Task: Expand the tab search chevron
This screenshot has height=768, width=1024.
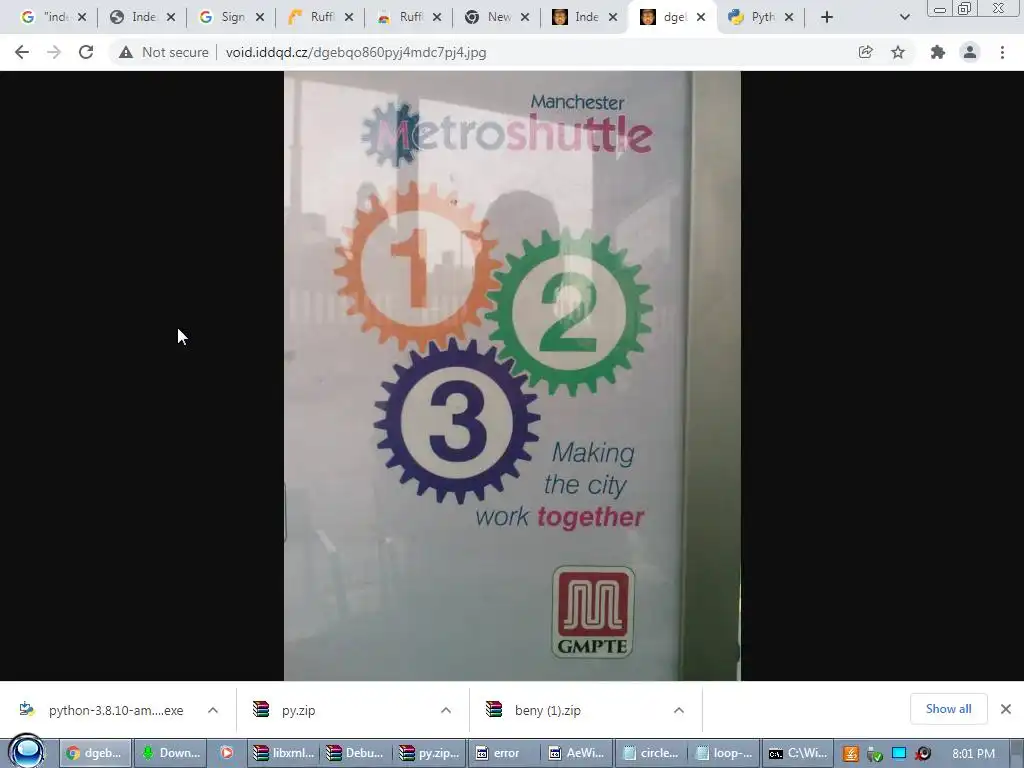Action: 904,17
